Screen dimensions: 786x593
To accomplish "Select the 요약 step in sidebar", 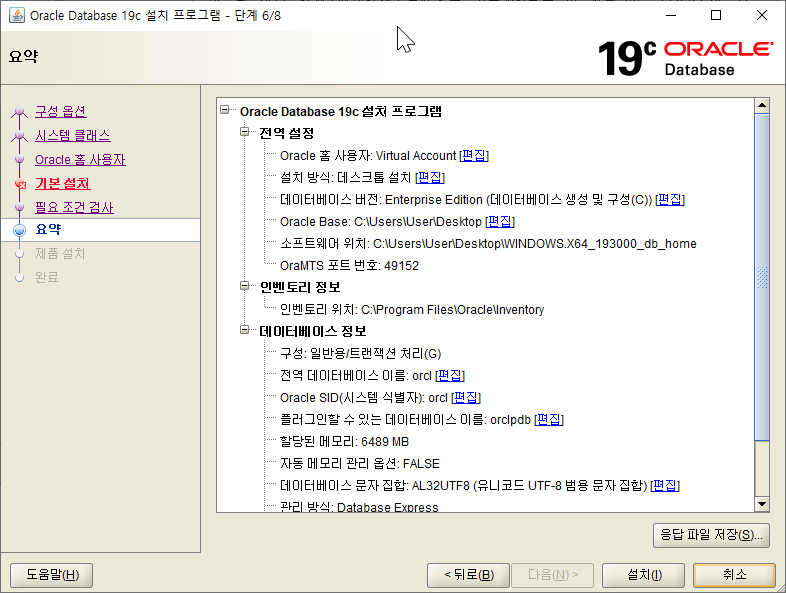I will pos(49,230).
